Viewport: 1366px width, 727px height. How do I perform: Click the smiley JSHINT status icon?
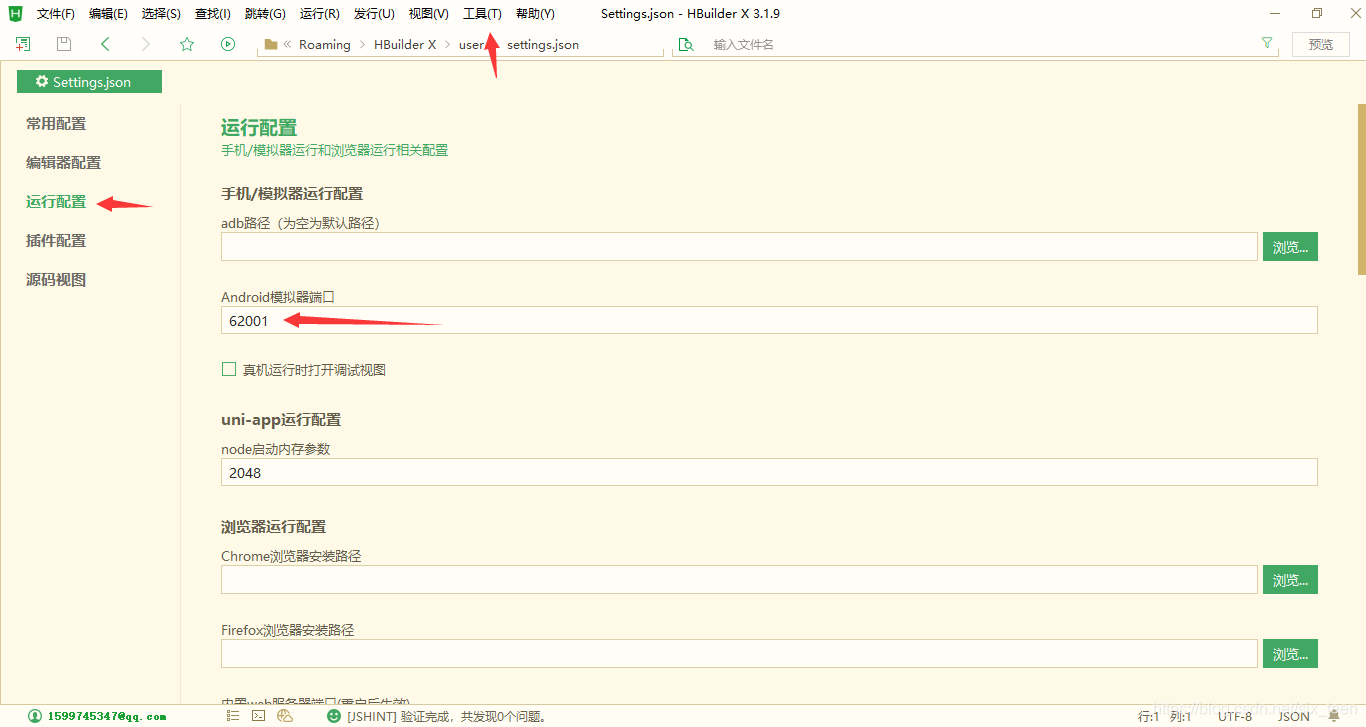[334, 716]
